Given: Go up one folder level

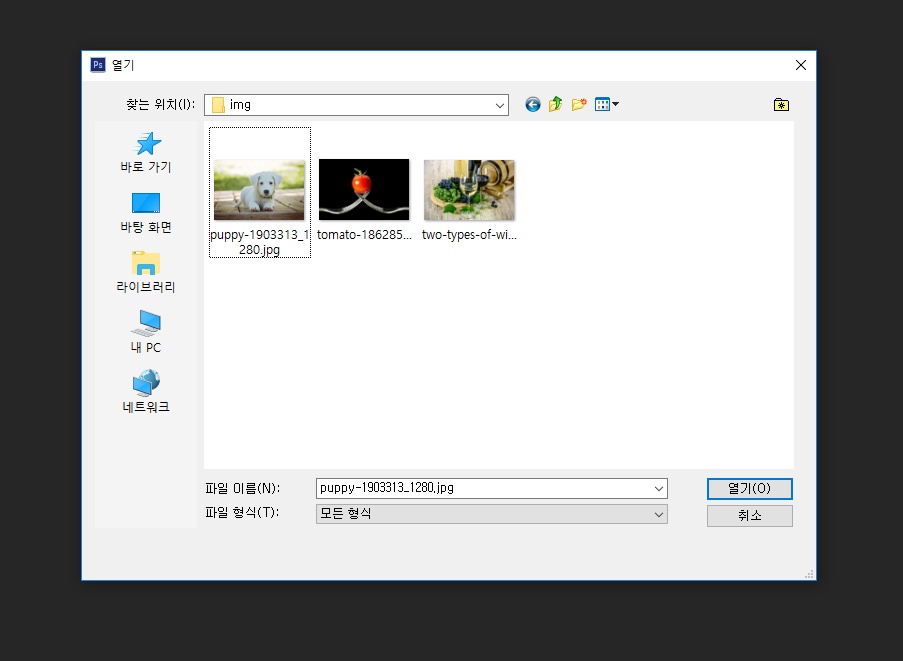Looking at the screenshot, I should click(555, 104).
